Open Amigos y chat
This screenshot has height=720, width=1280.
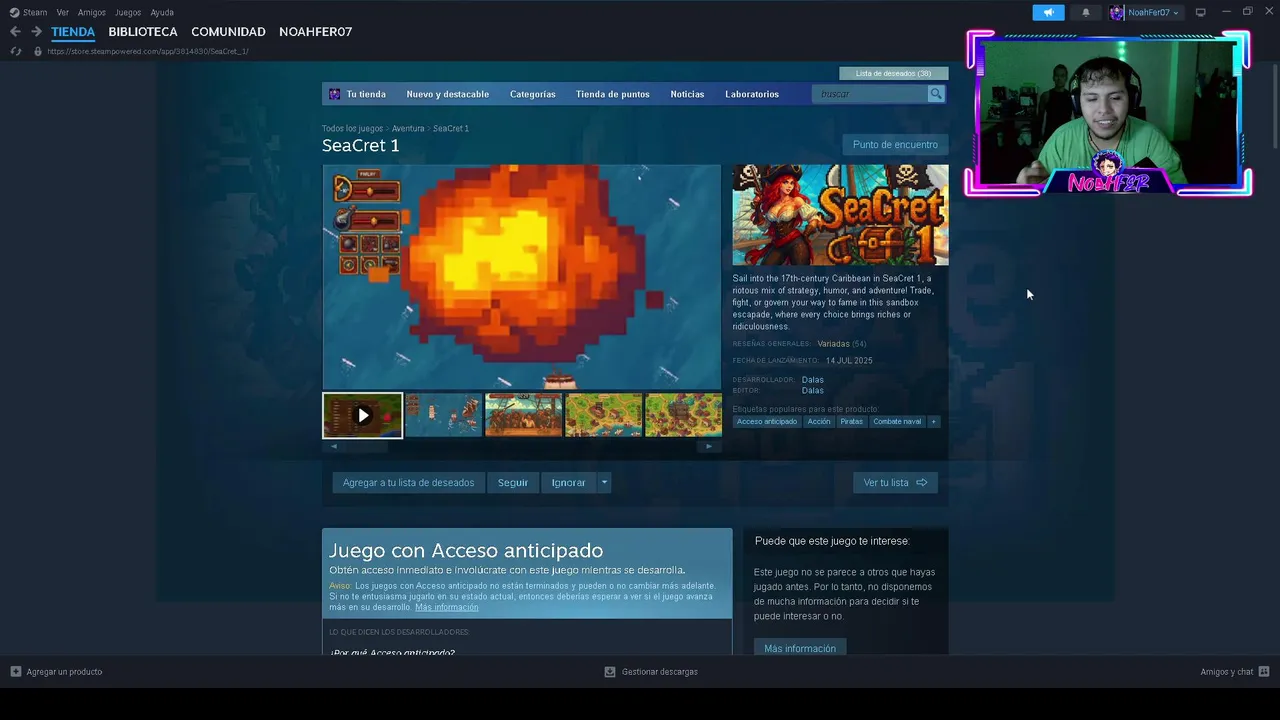pos(1235,672)
